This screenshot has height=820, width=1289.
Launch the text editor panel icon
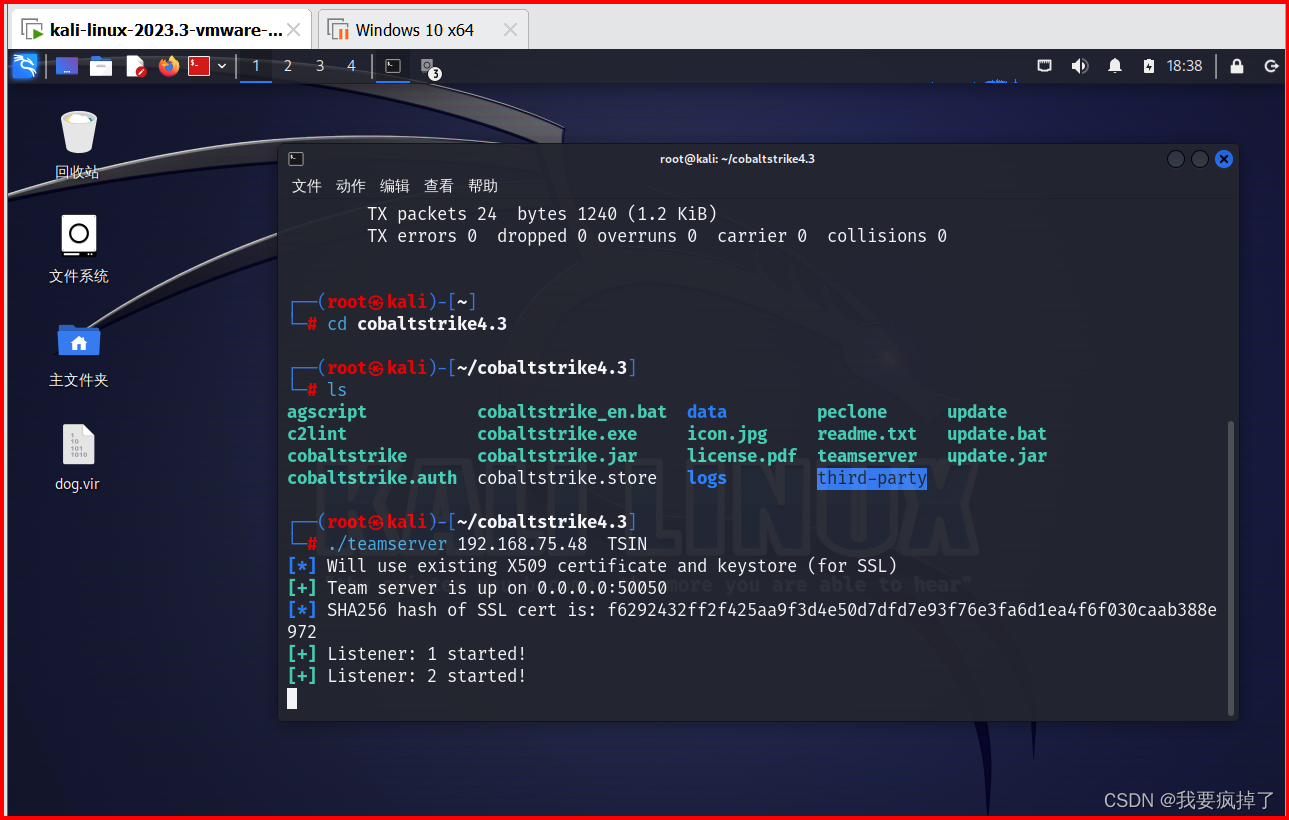135,66
